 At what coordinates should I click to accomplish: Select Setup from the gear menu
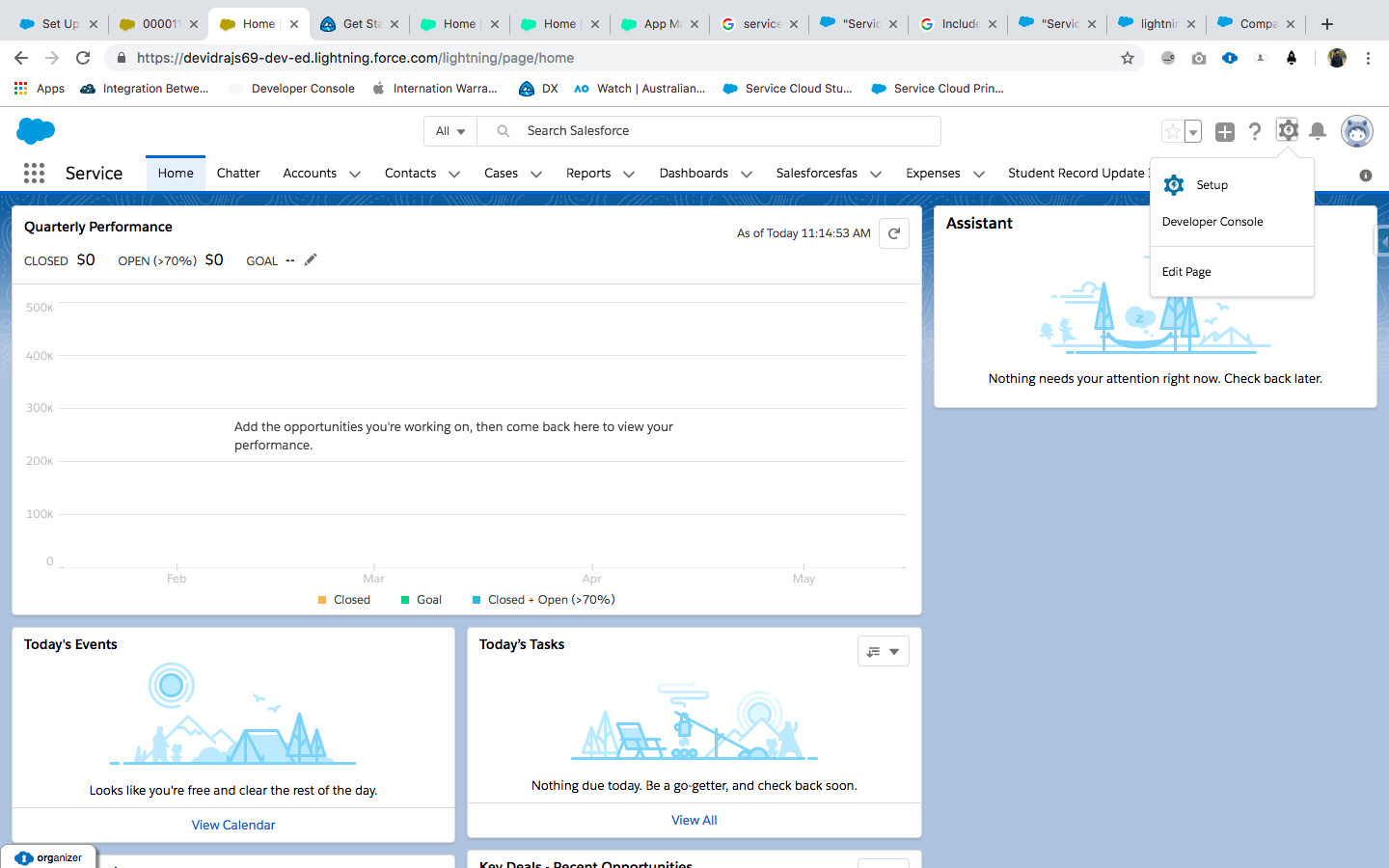(1212, 185)
